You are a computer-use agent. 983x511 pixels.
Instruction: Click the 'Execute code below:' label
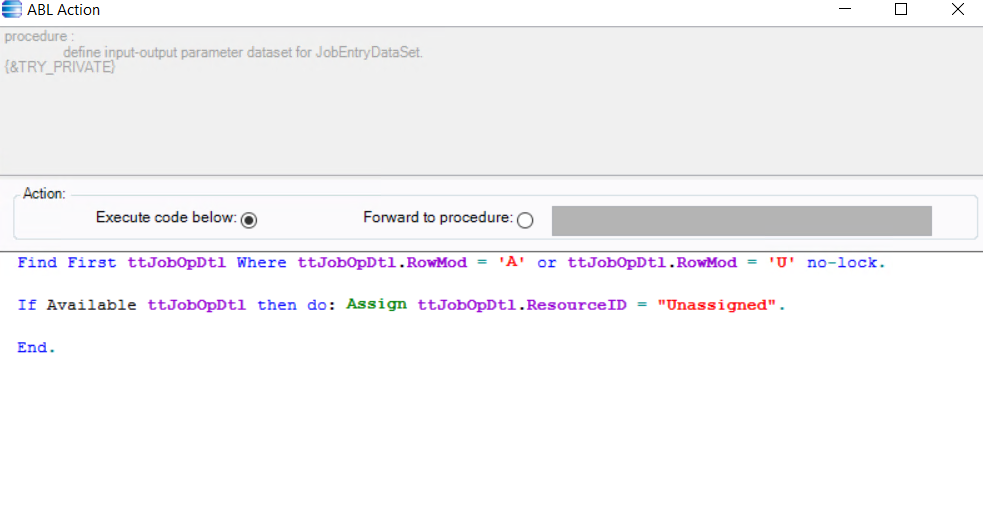click(x=166, y=218)
